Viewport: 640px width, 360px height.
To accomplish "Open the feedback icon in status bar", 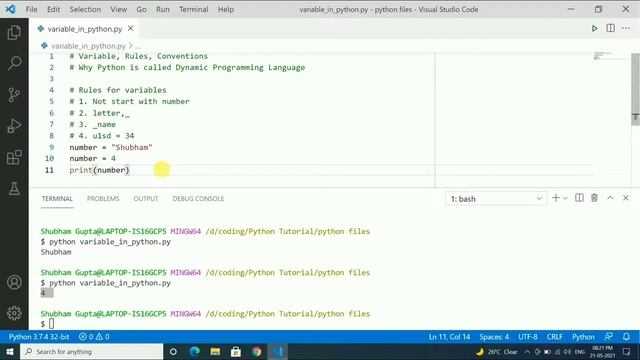I will click(609, 337).
